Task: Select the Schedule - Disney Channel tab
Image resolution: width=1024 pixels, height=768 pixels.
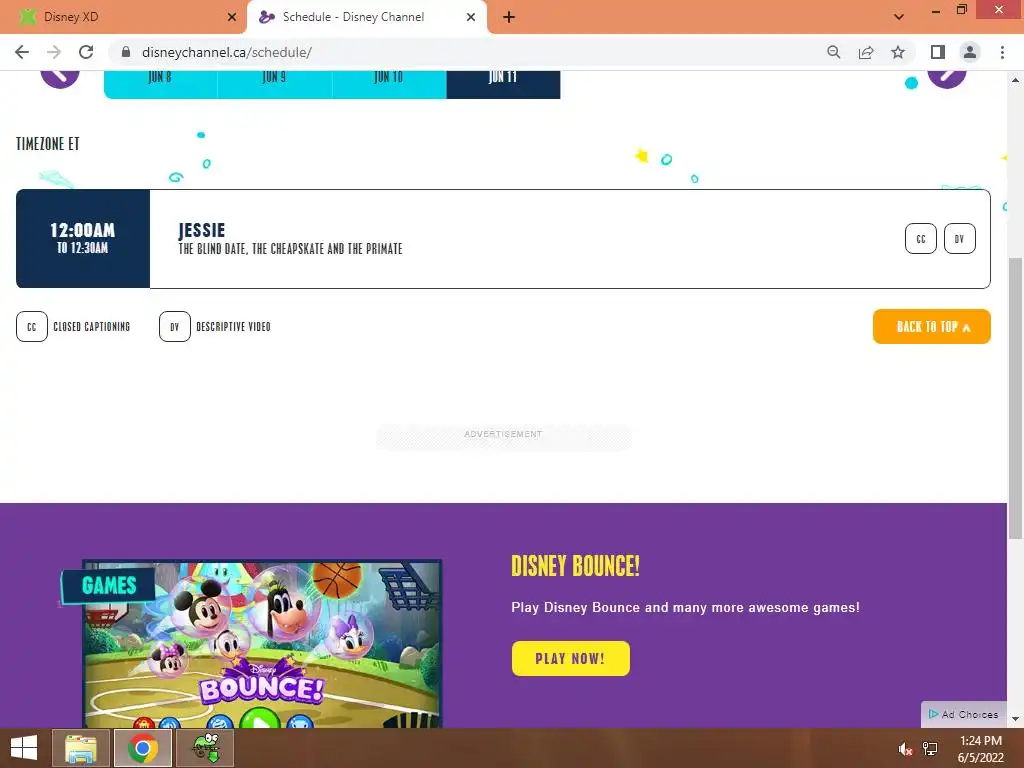Action: point(367,17)
